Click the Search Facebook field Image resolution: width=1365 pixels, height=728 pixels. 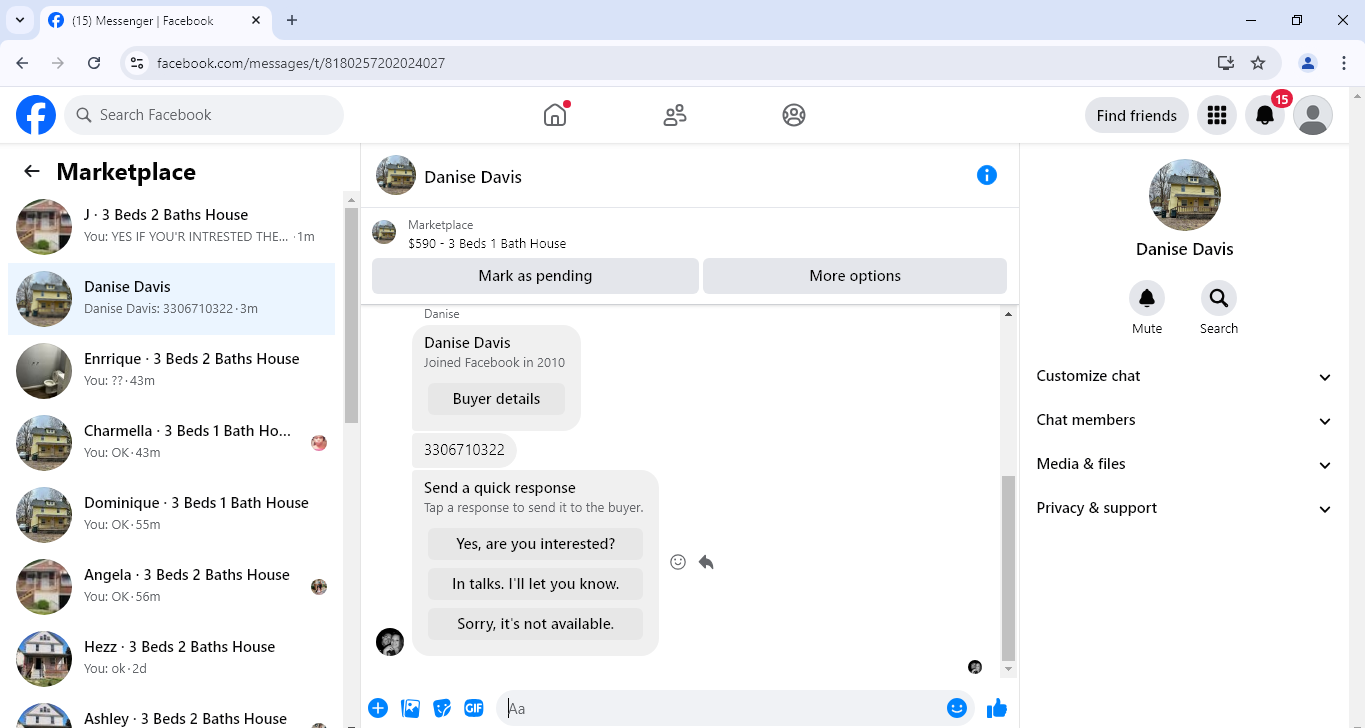coord(204,115)
